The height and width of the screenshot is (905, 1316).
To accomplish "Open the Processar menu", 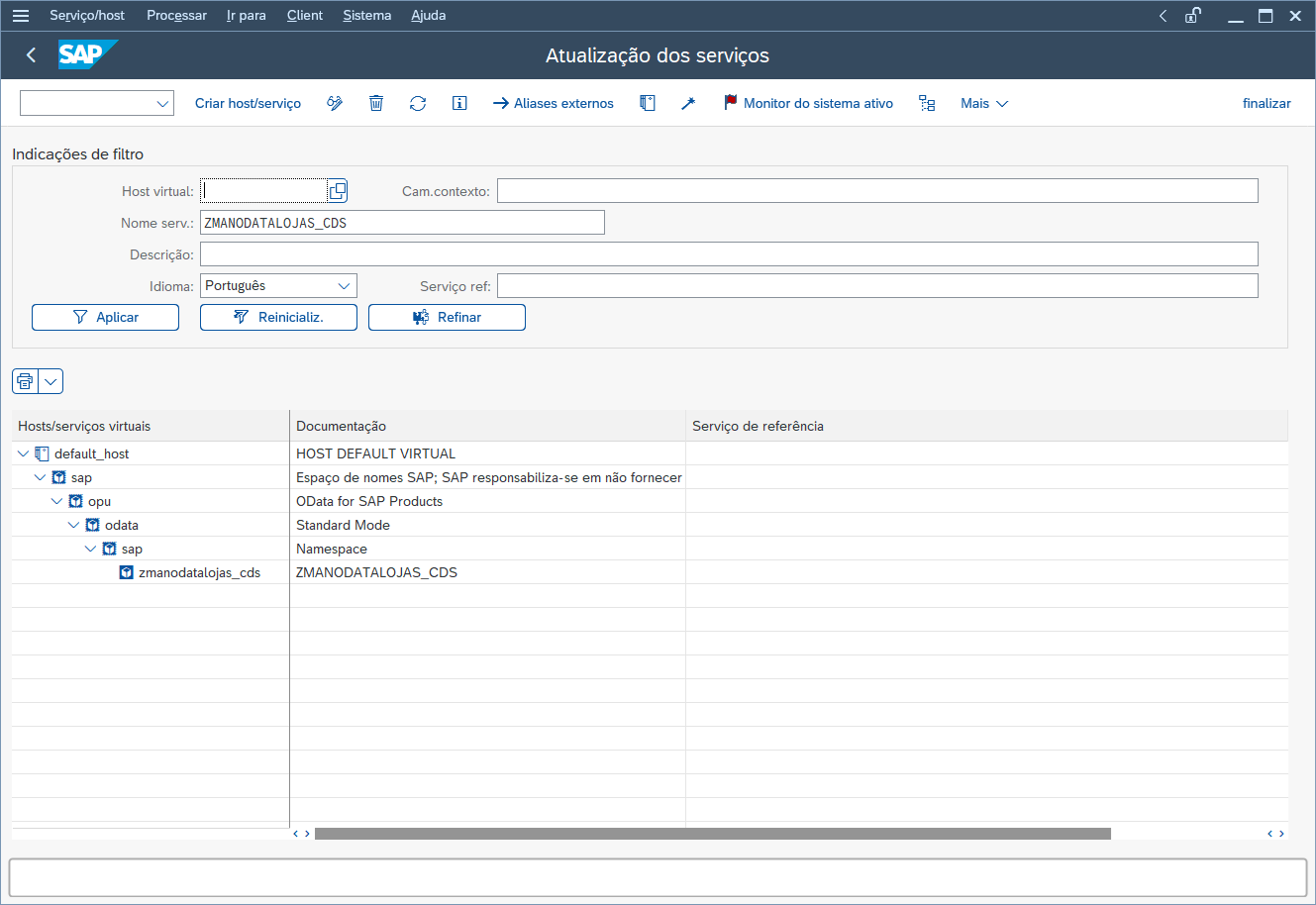I will pyautogui.click(x=176, y=15).
